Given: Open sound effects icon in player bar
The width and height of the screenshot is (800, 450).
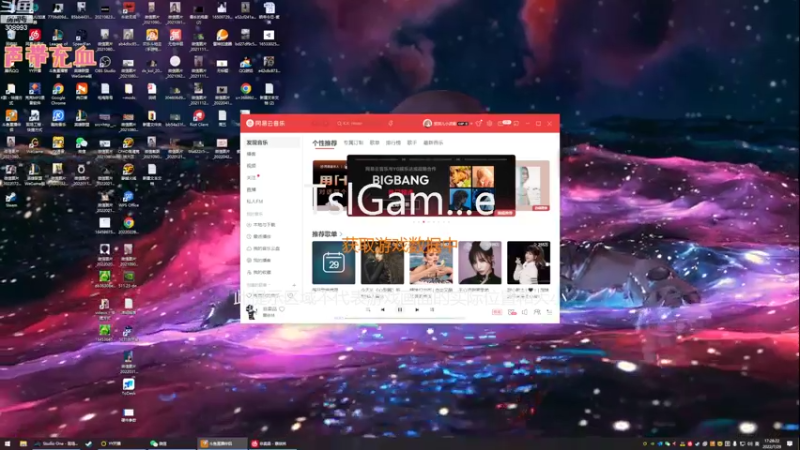Looking at the screenshot, I should point(512,312).
